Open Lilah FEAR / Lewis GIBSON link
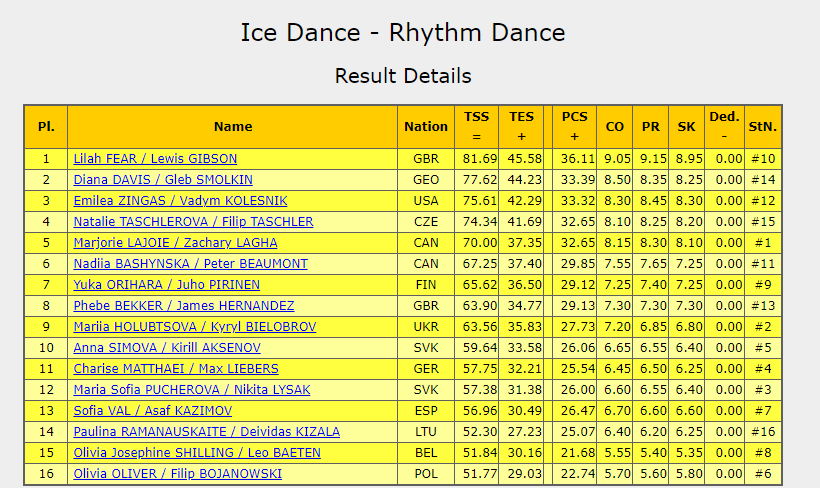820x488 pixels. (x=155, y=159)
